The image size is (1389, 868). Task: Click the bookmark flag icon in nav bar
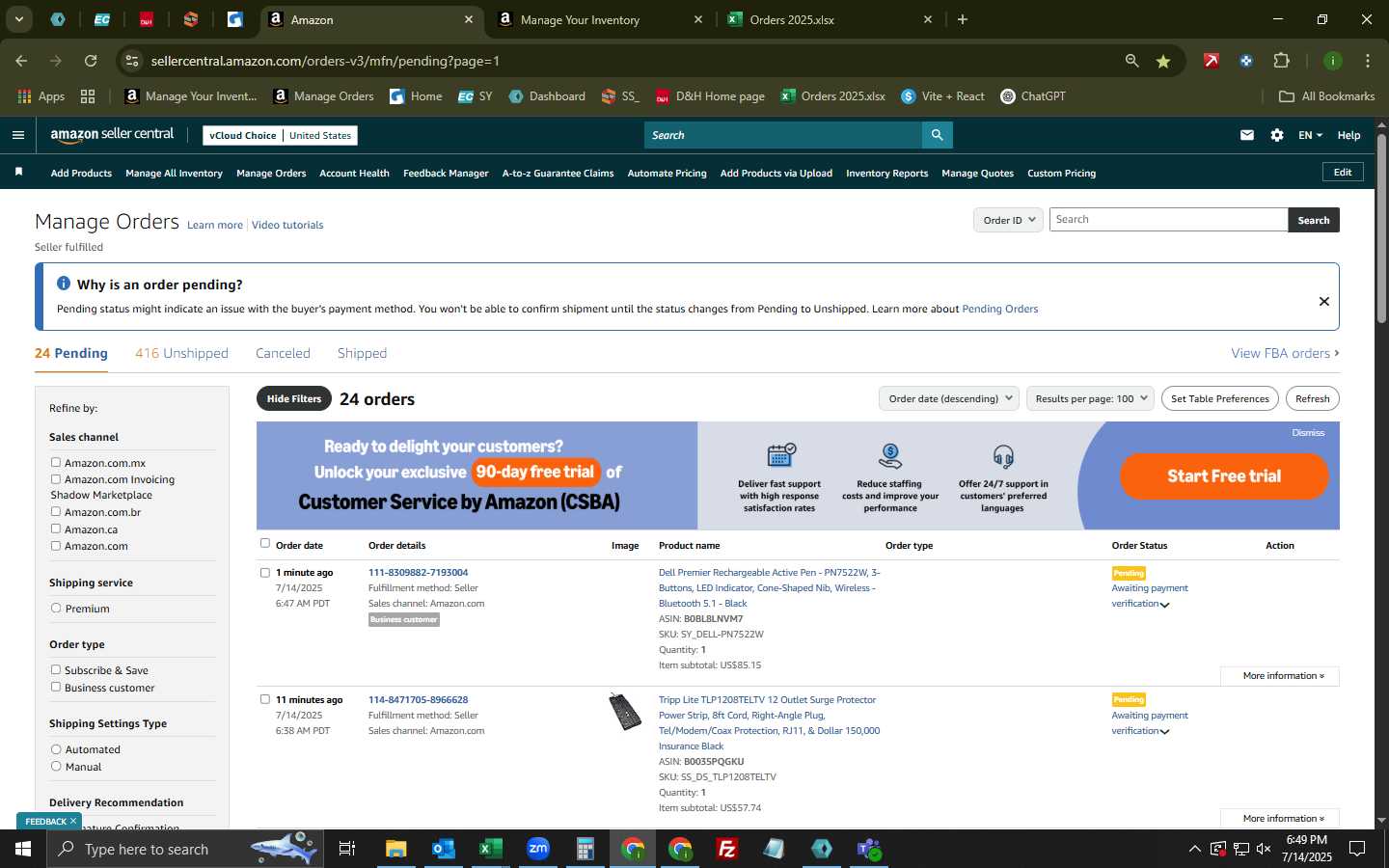coord(18,172)
